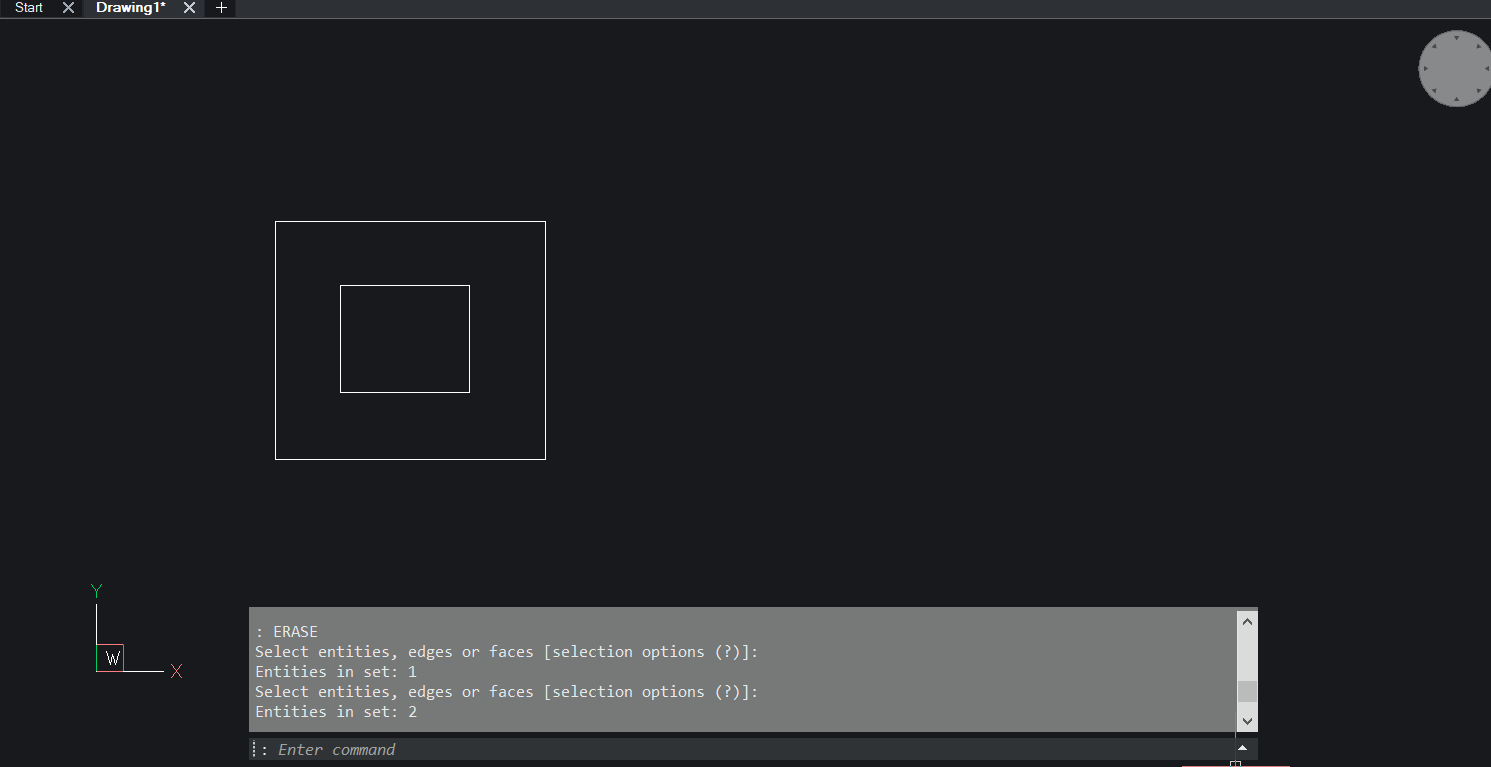
Task: Click the command history scrollbar thumb
Action: 1246,691
